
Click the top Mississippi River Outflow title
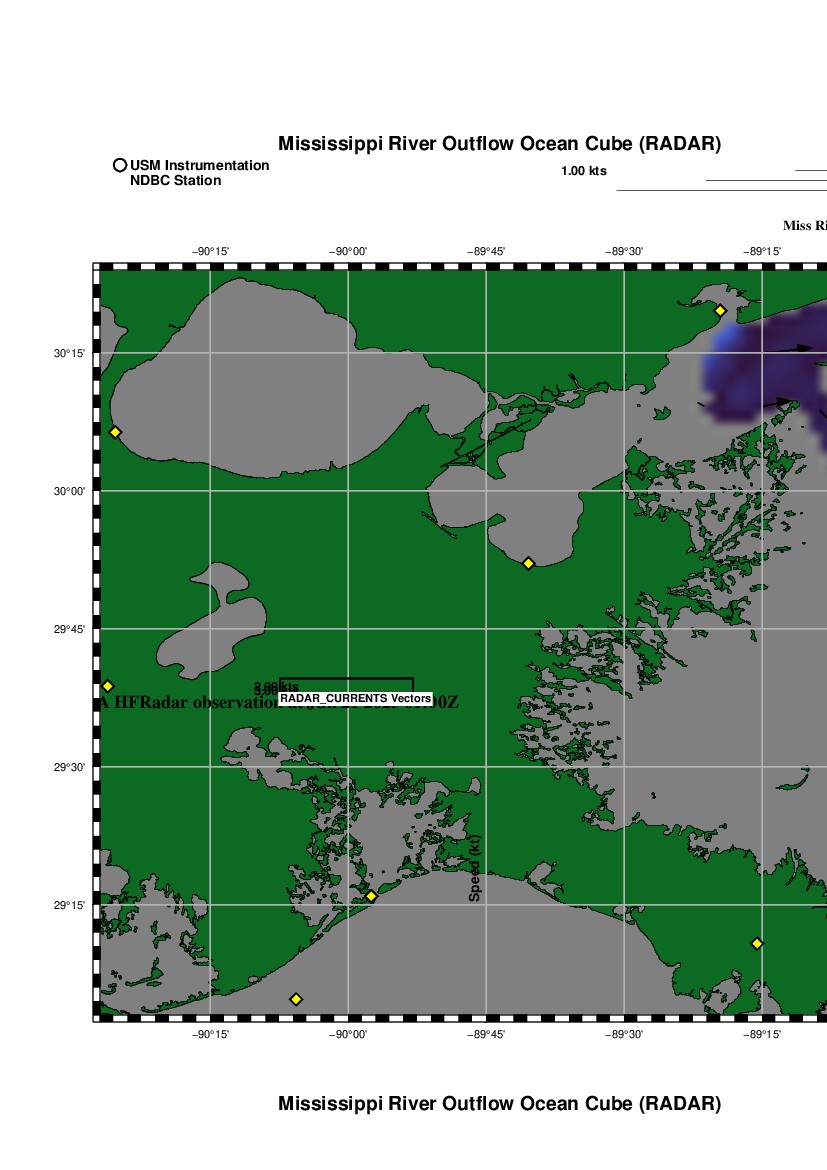click(x=499, y=144)
